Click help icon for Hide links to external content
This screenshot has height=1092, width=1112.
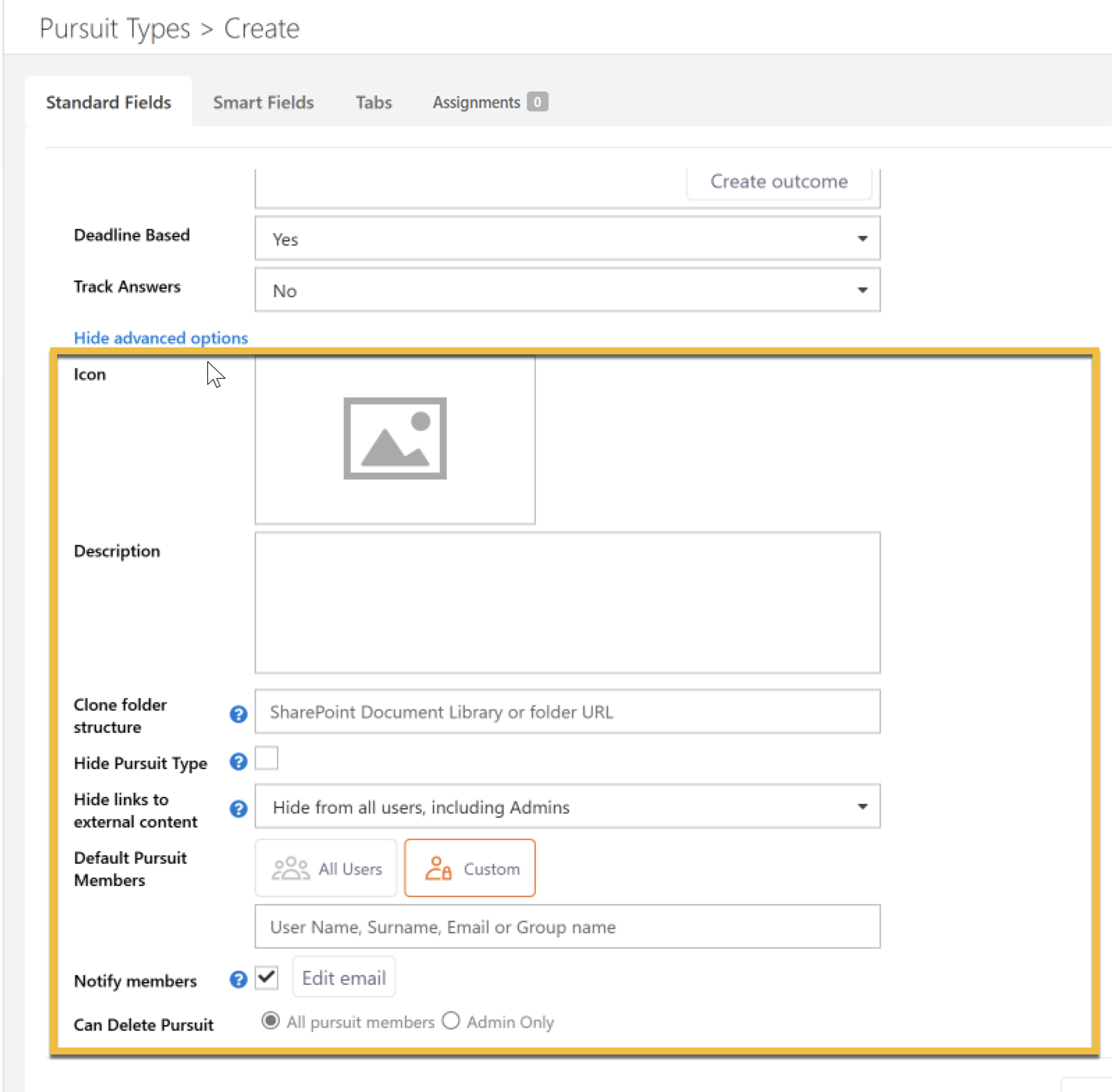tap(239, 809)
